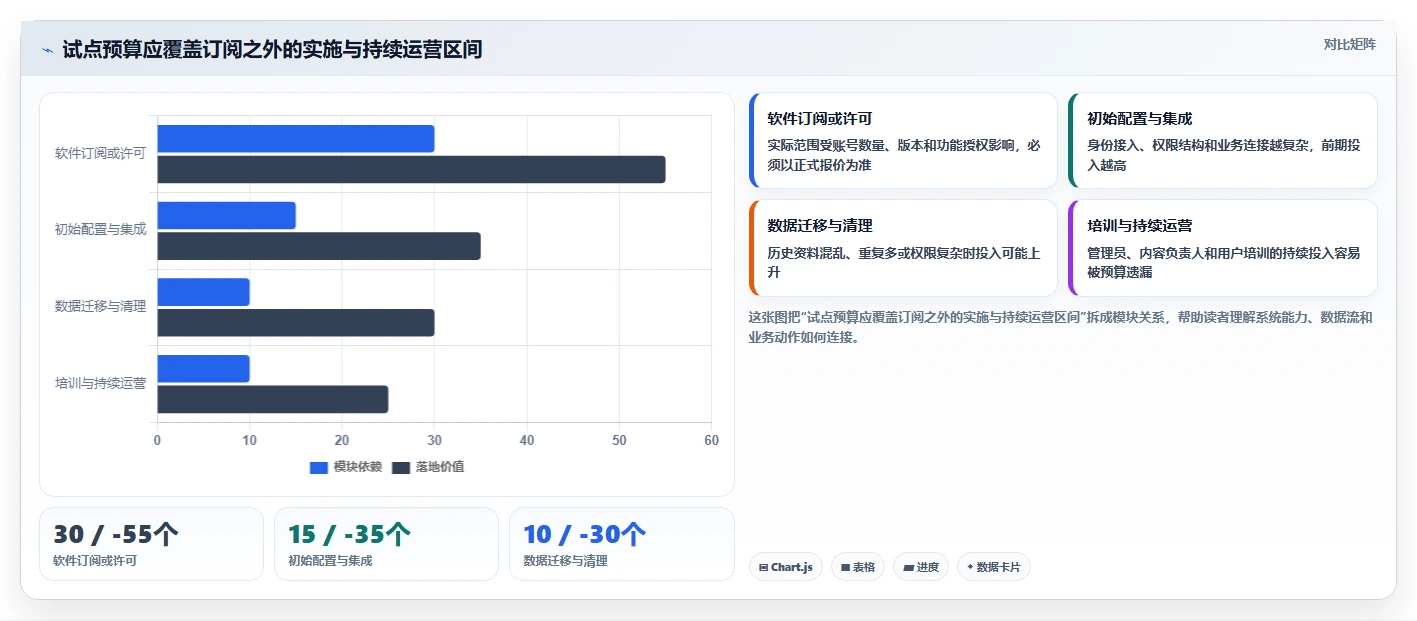Click the dark bar for 软件订阅或许可
This screenshot has height=621, width=1417.
[411, 170]
